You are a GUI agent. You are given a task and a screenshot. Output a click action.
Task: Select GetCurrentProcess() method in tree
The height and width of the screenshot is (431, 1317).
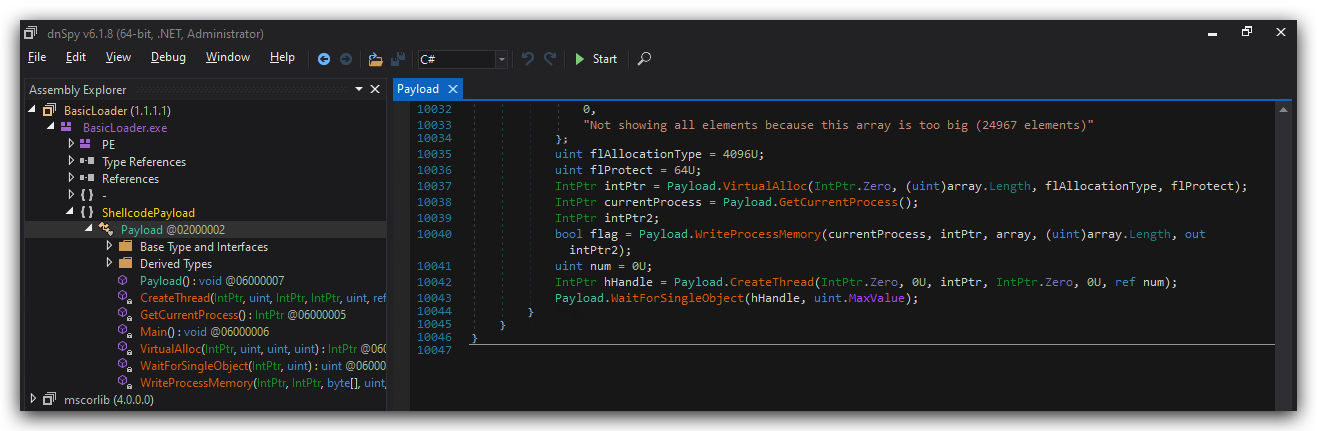243,315
